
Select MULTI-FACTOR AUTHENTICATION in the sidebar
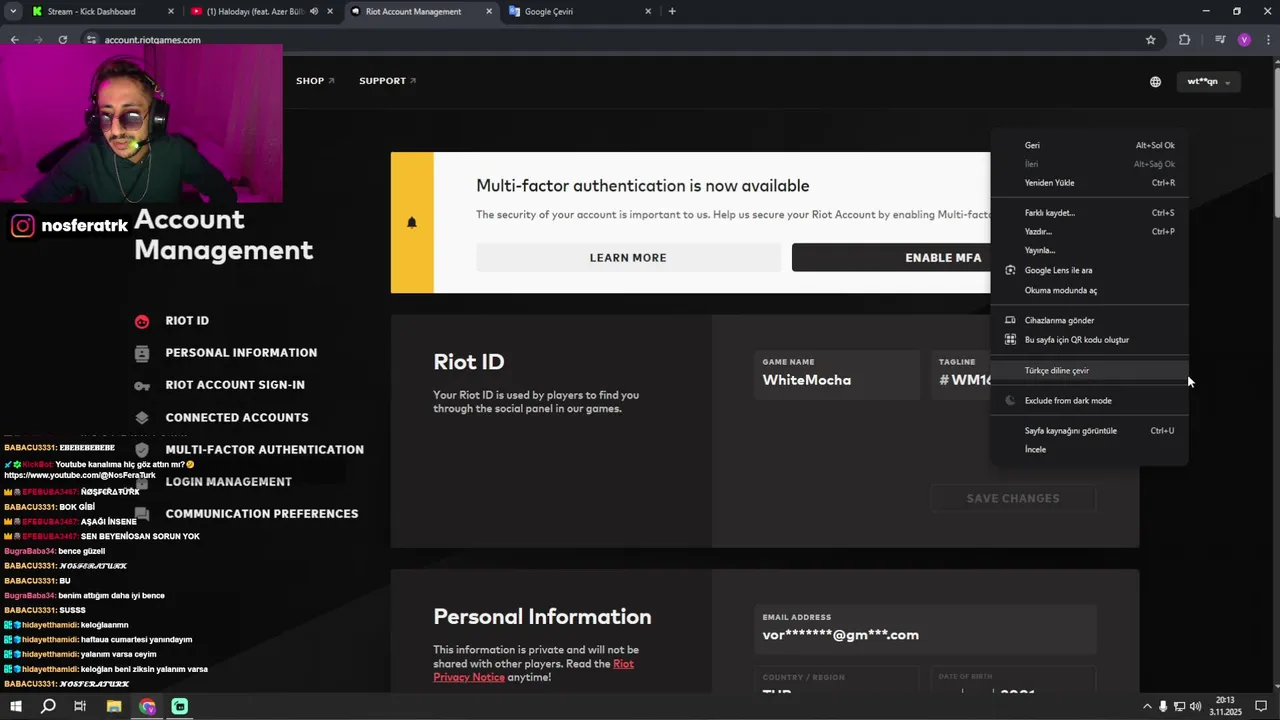tap(265, 450)
